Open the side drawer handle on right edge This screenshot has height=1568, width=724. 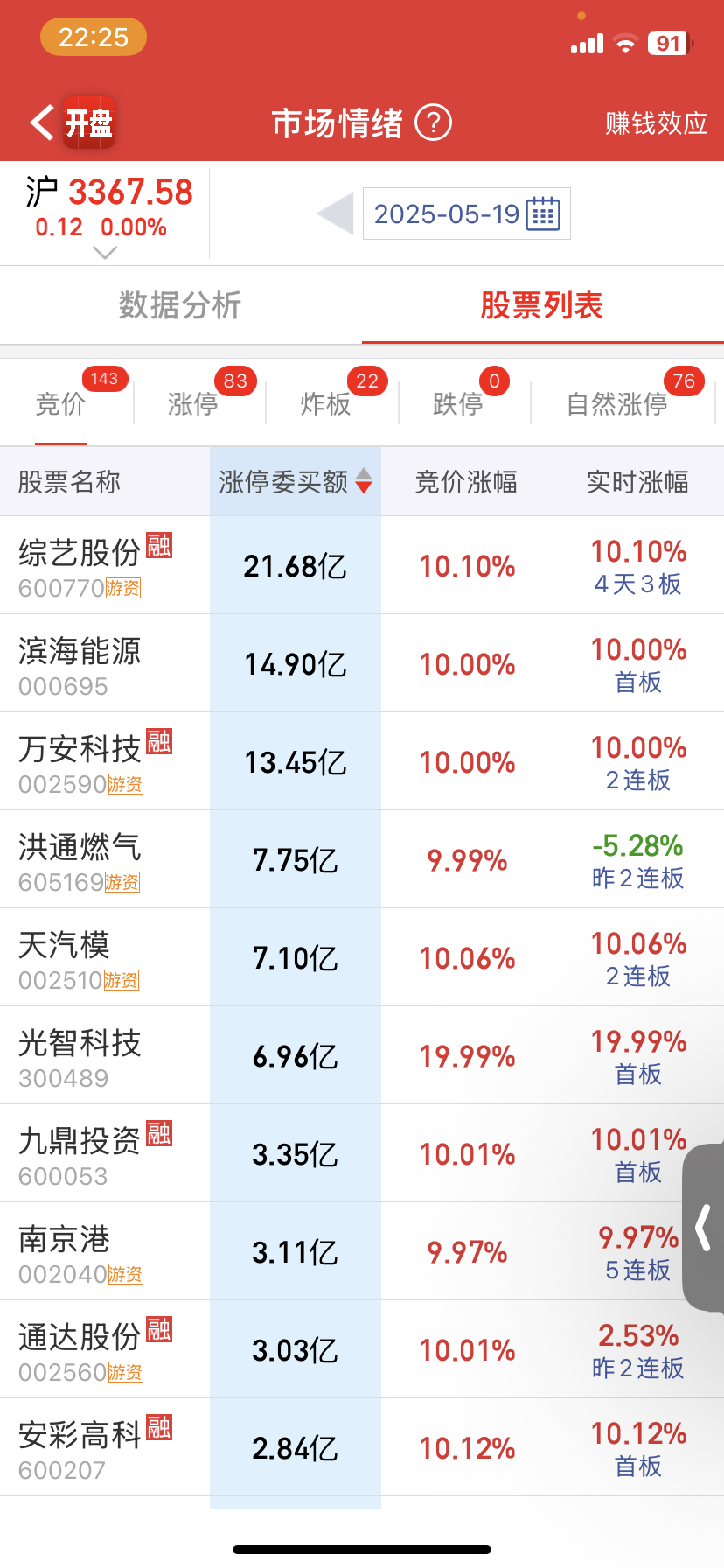click(x=704, y=1228)
